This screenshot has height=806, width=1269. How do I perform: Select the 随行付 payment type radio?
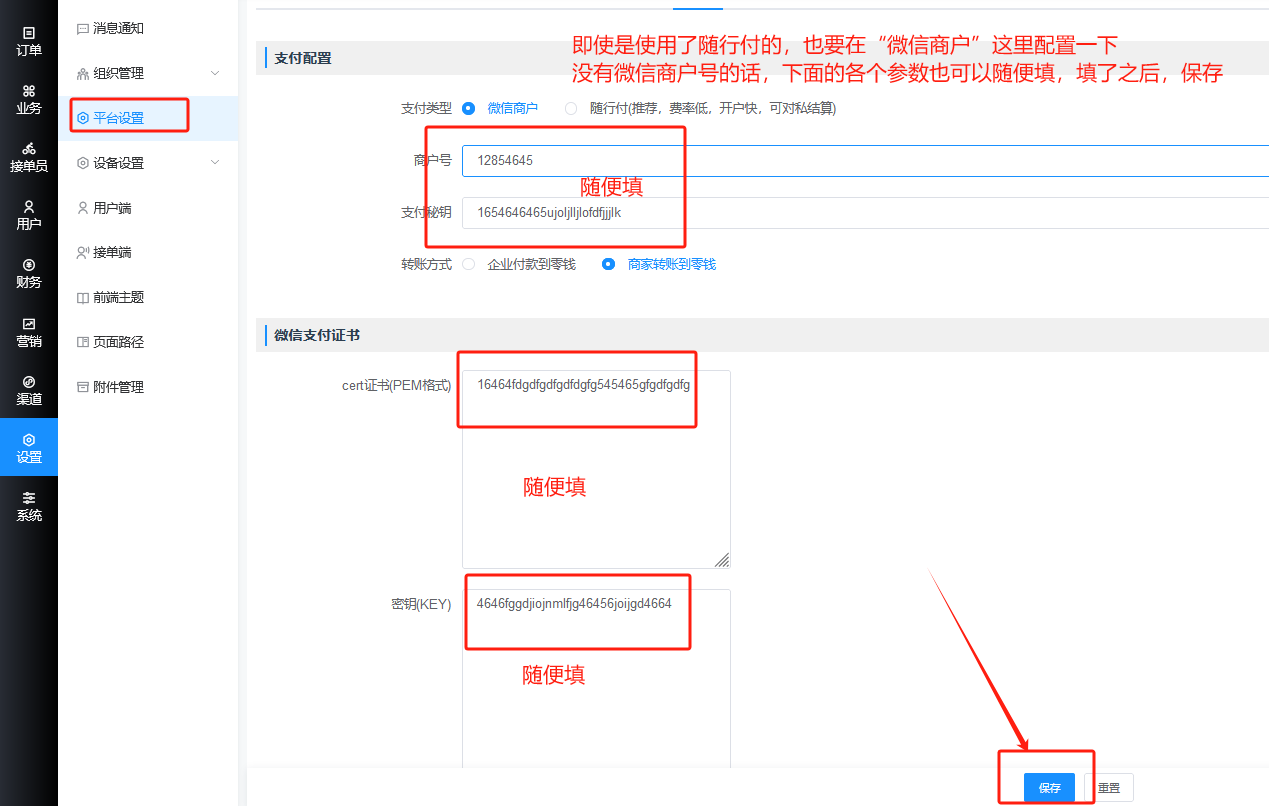click(x=571, y=108)
